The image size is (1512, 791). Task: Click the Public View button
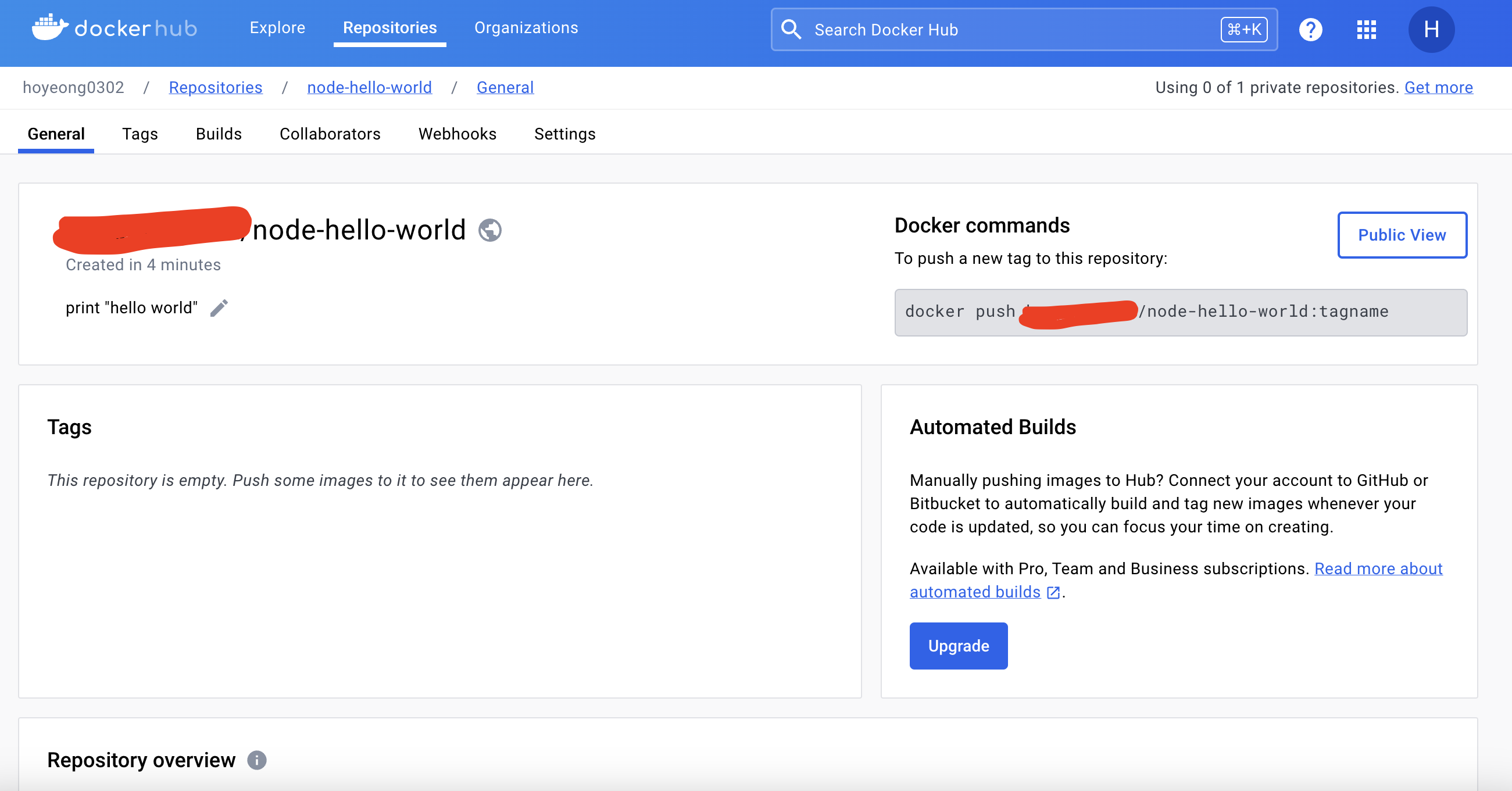point(1402,235)
